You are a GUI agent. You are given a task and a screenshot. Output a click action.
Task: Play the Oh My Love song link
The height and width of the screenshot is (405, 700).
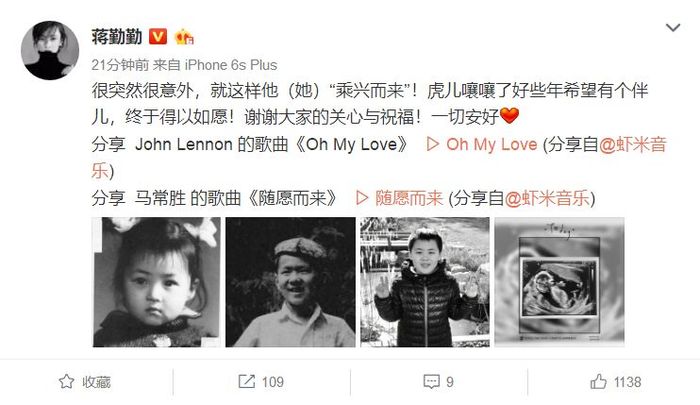pos(492,144)
